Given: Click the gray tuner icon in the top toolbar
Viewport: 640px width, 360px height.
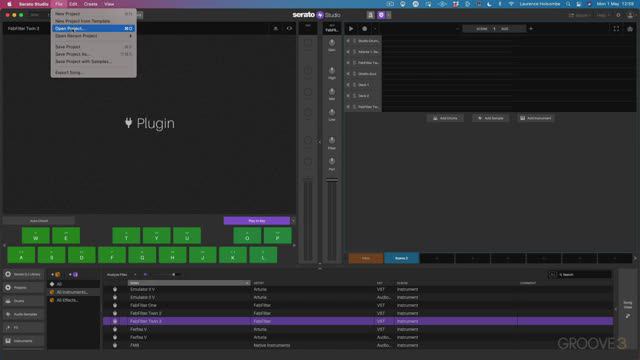Looking at the screenshot, I should (x=370, y=15).
